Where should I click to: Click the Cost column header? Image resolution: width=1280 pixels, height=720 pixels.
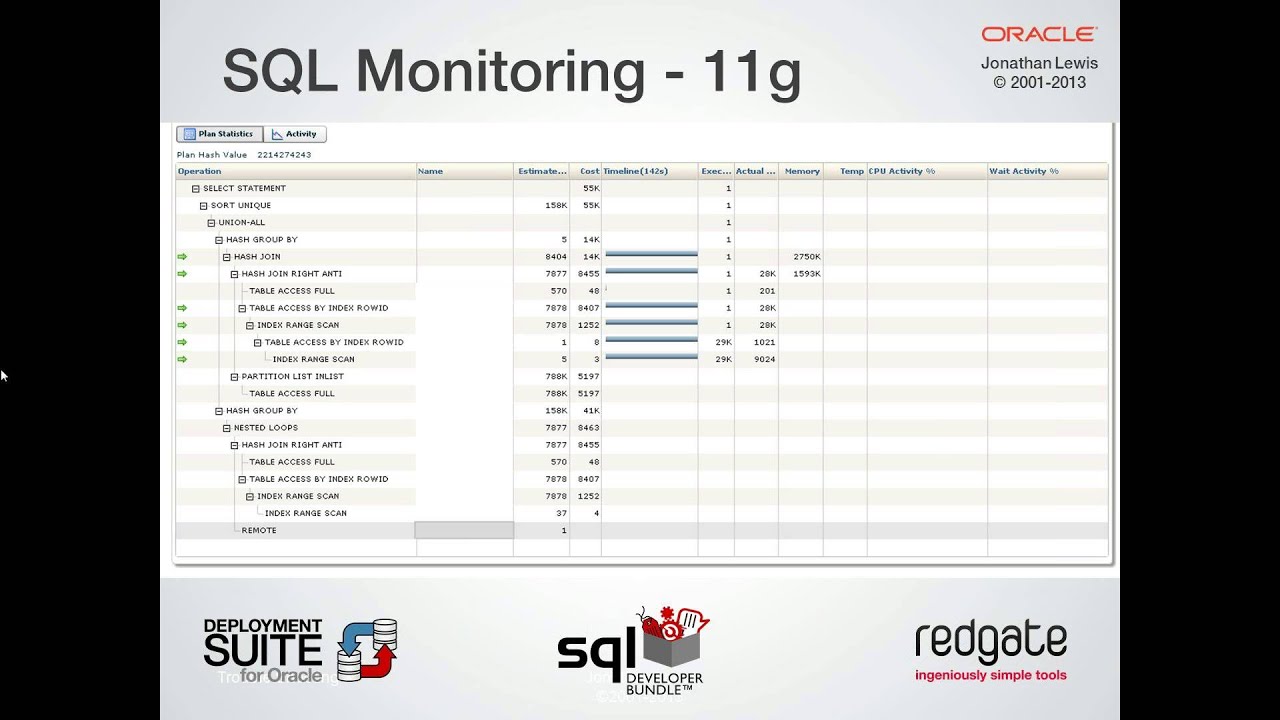[586, 171]
